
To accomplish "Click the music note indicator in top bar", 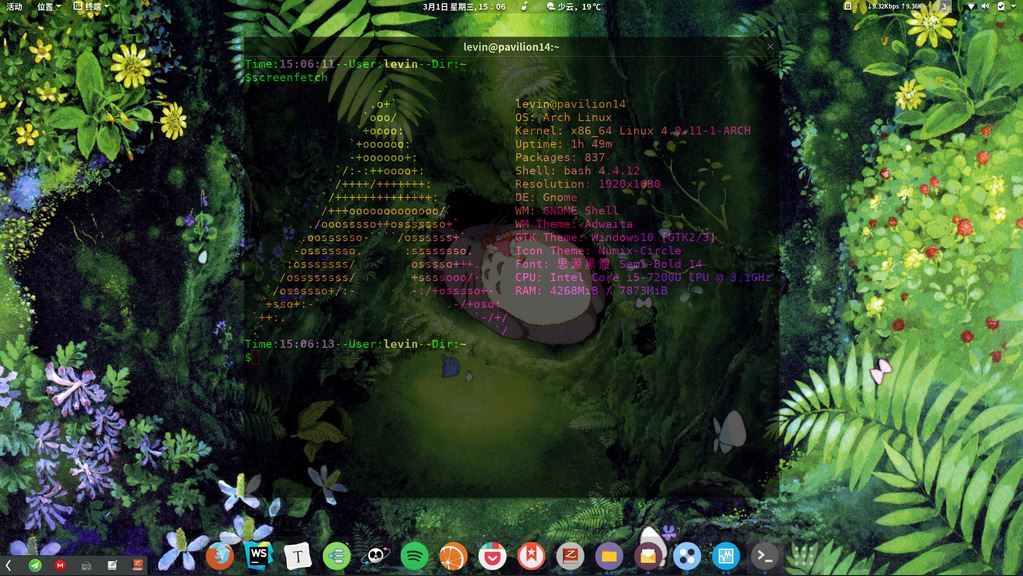I will (525, 7).
